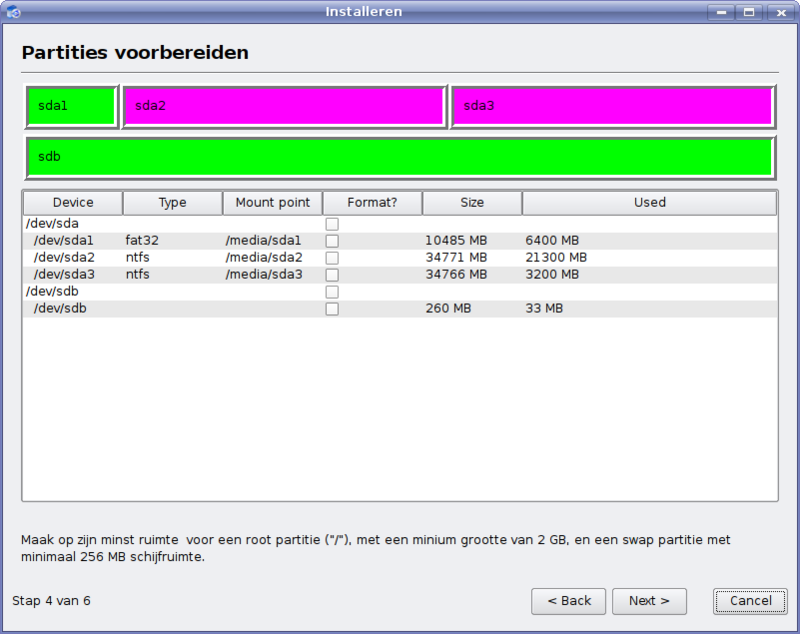Toggle format checkbox for /dev/sdb disk
The width and height of the screenshot is (800, 634).
pos(332,292)
